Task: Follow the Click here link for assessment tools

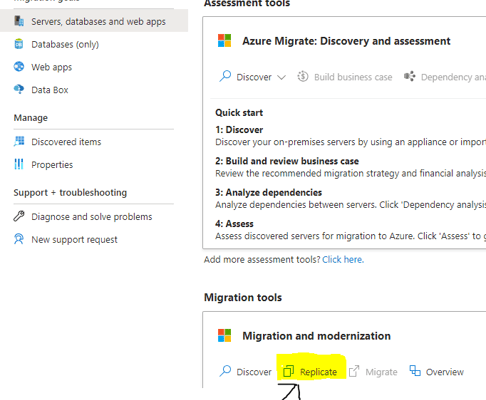Action: click(x=343, y=259)
